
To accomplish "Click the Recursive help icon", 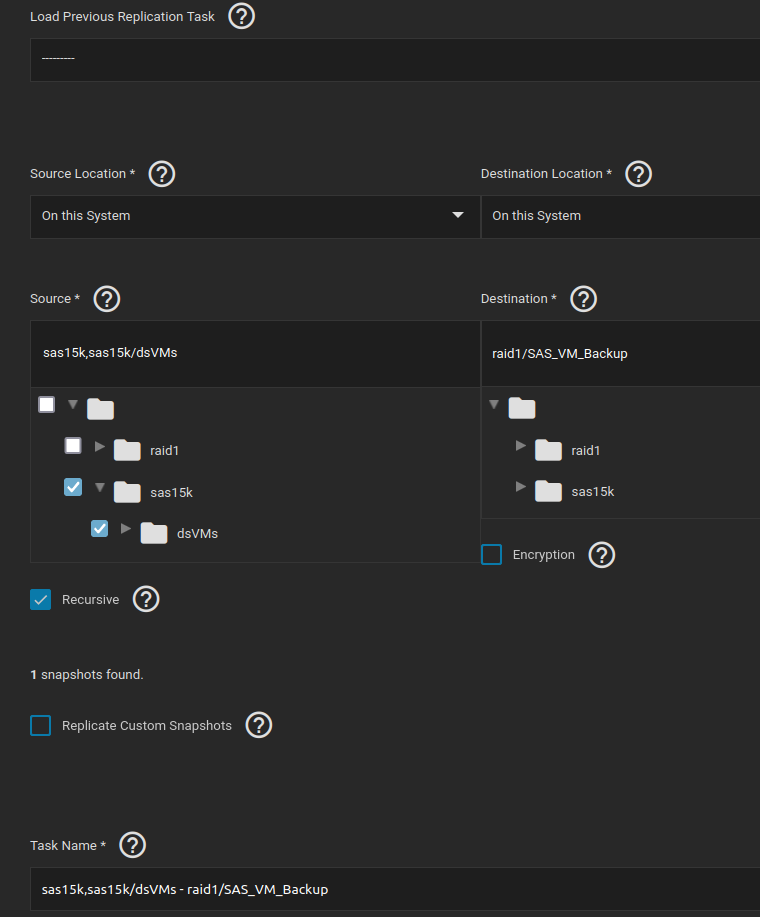I will 146,600.
